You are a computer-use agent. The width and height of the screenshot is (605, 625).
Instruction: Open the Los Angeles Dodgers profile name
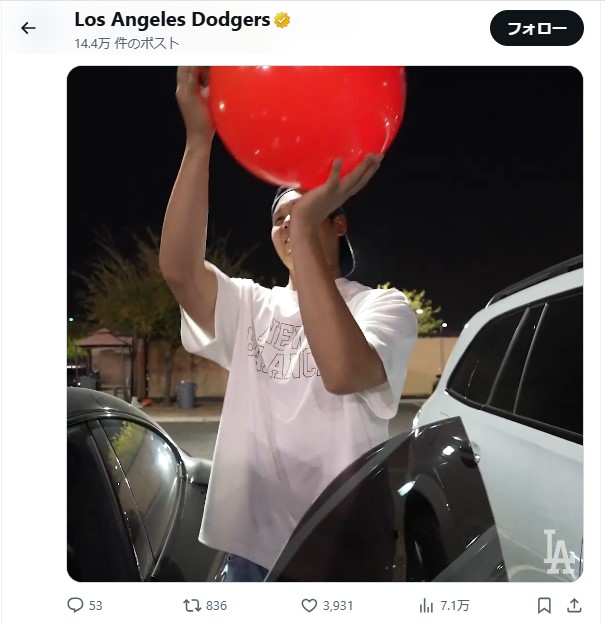pos(172,20)
